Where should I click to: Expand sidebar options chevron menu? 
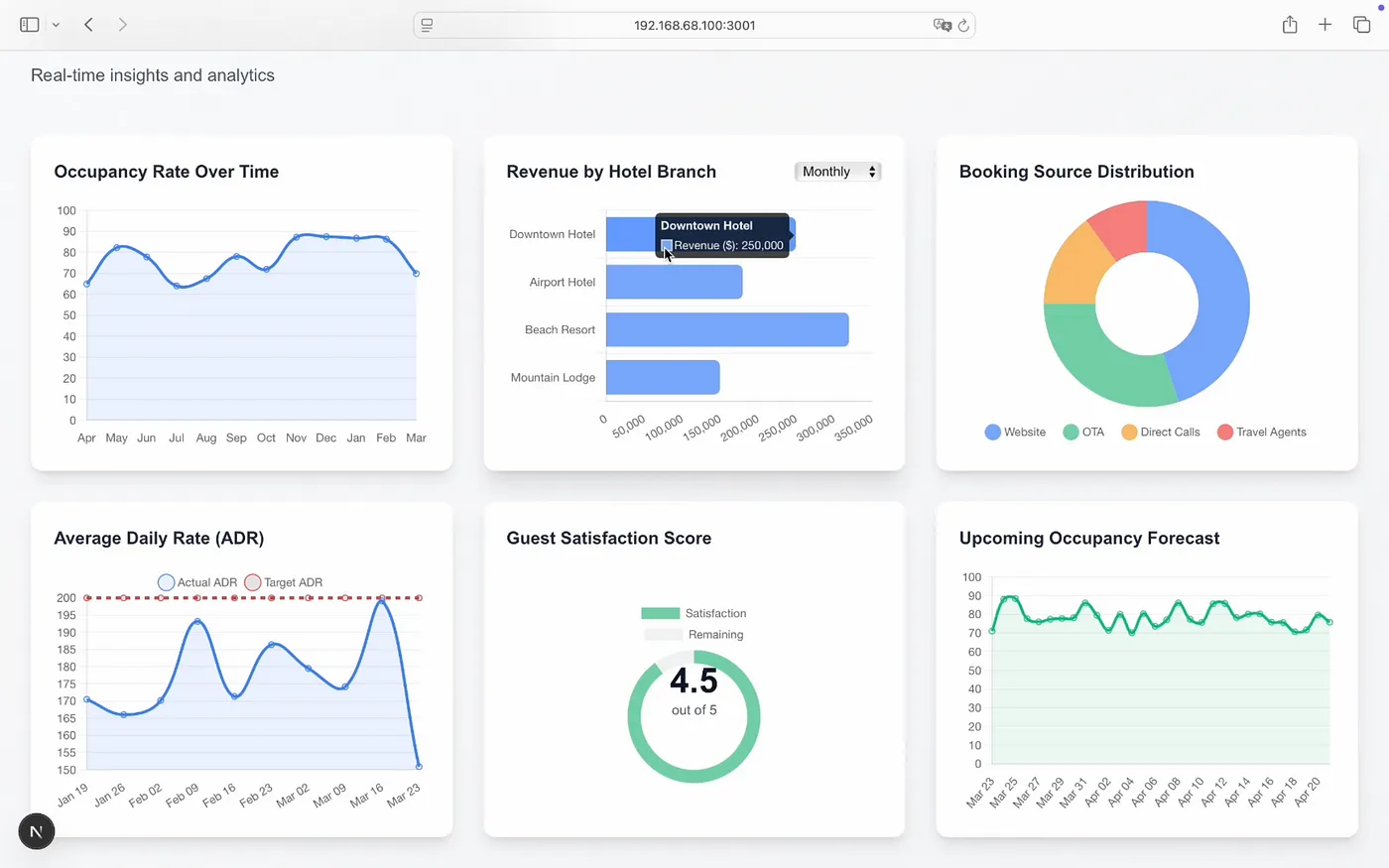(x=56, y=25)
